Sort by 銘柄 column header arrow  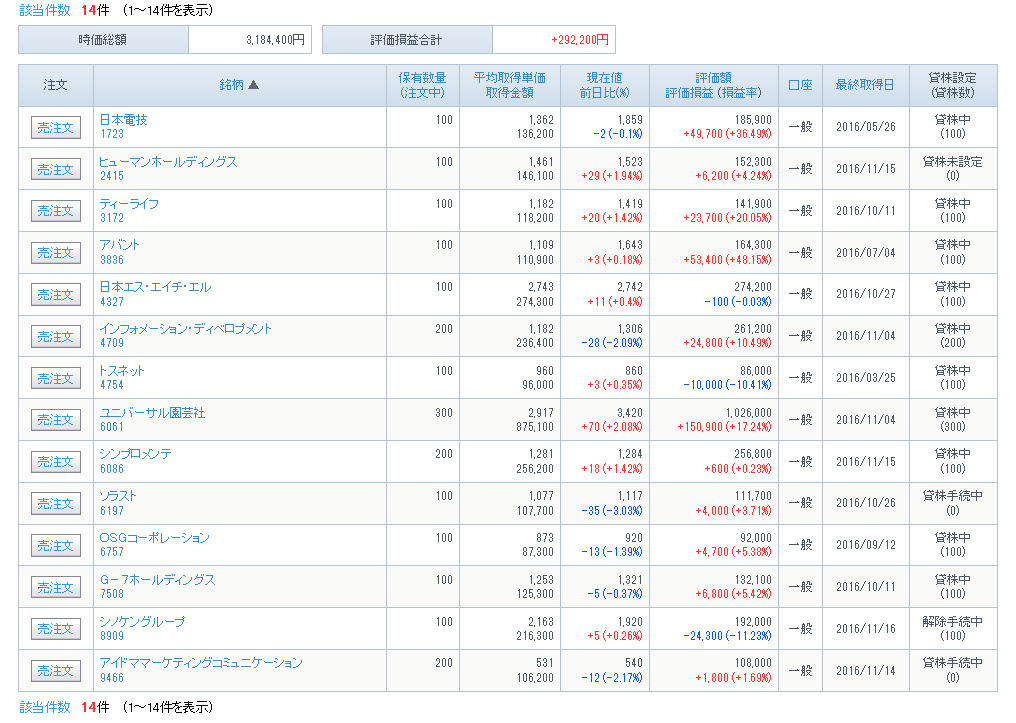(253, 85)
